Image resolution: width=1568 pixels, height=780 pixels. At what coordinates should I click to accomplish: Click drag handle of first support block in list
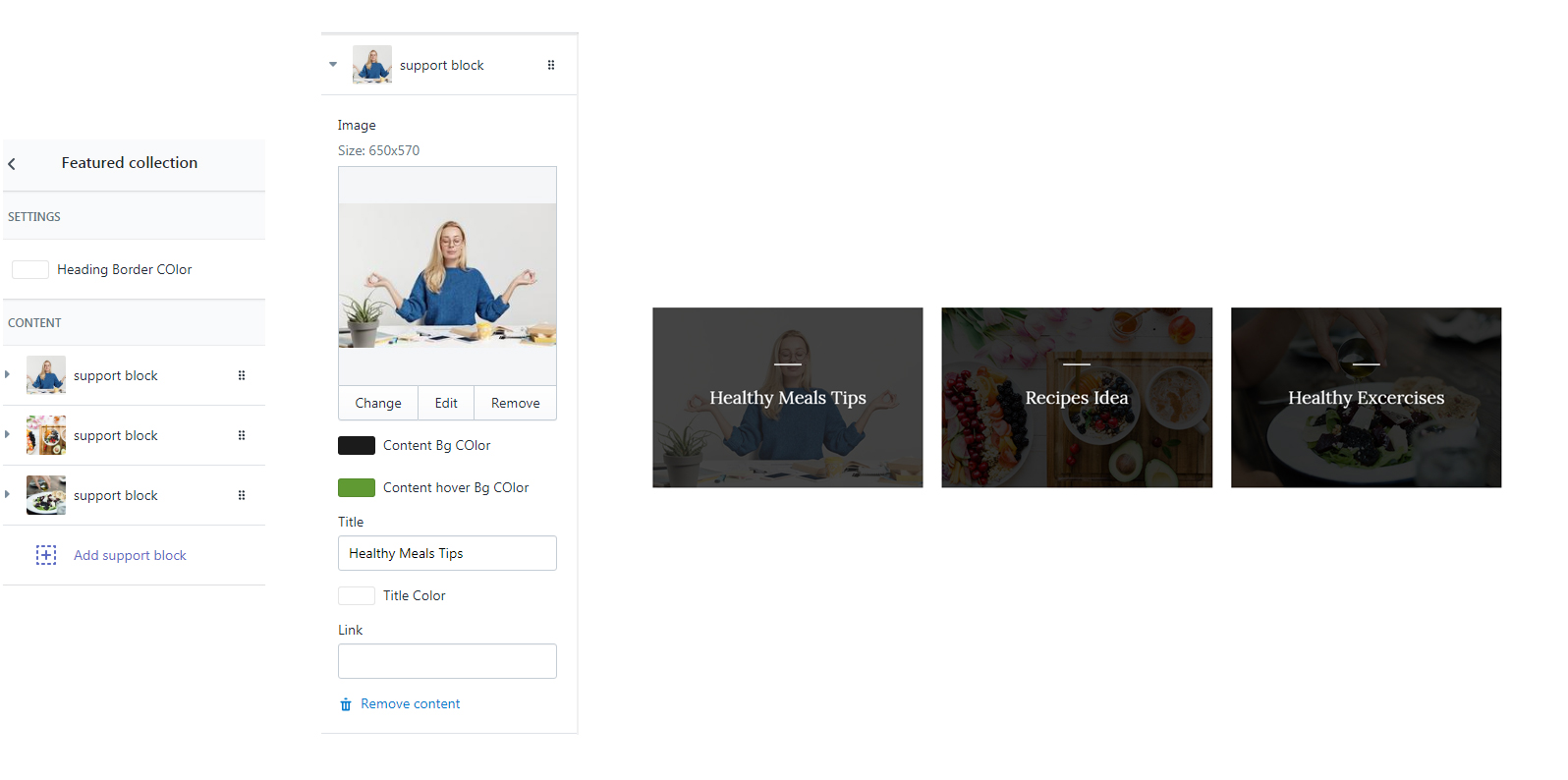point(242,375)
